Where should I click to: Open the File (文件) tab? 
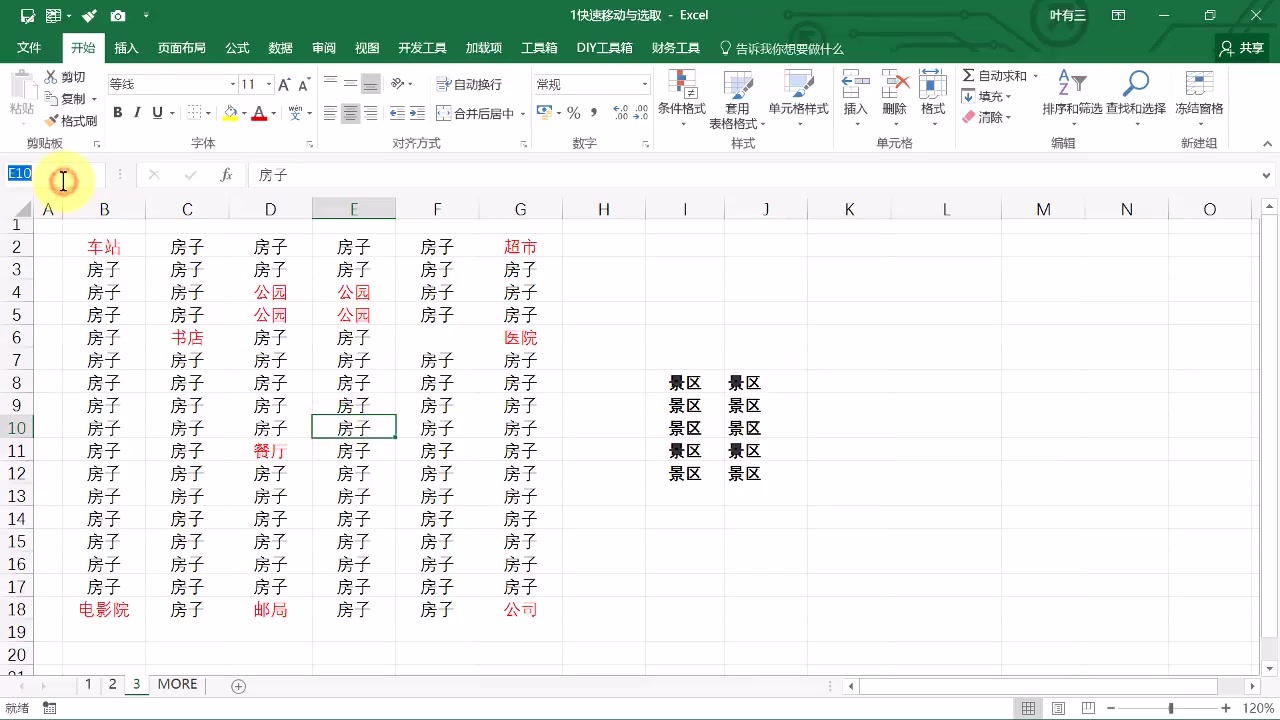click(x=29, y=48)
